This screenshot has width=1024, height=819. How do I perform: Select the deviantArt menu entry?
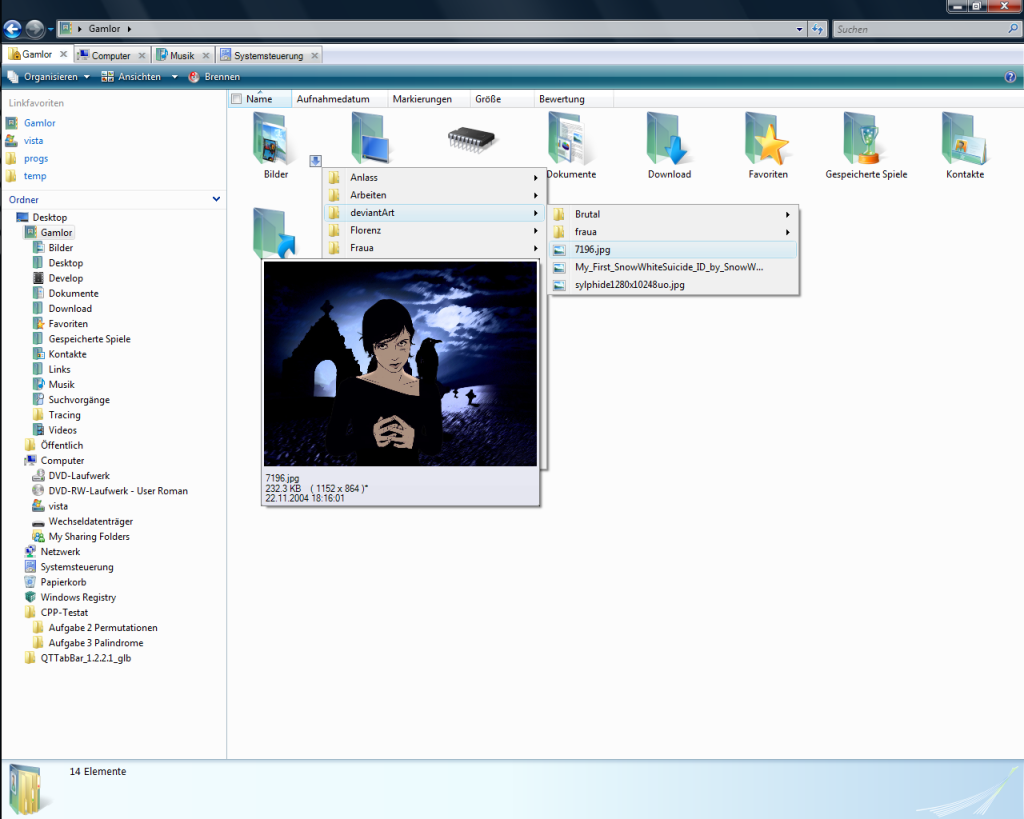tap(434, 213)
